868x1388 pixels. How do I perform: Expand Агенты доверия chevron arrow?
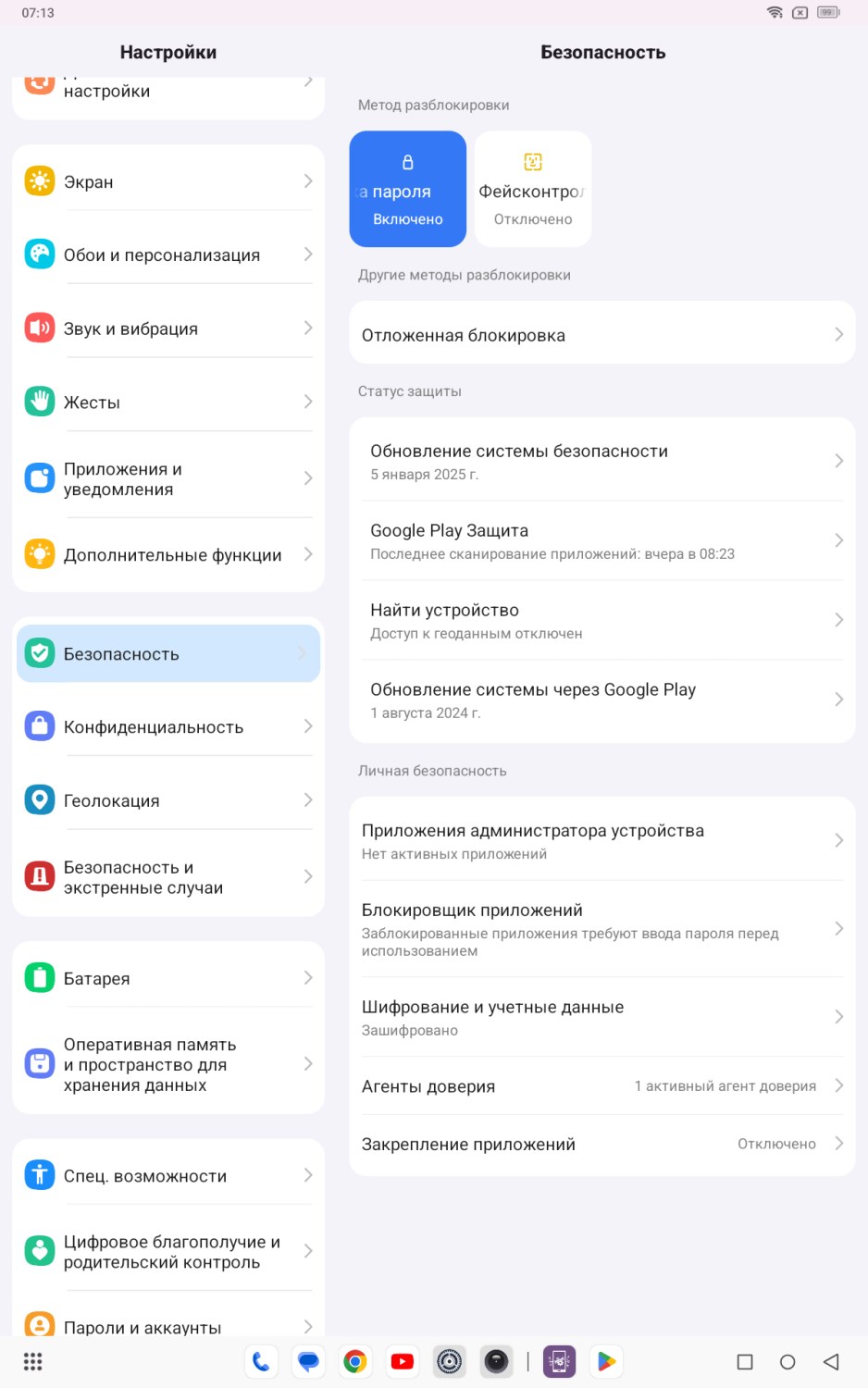point(838,1085)
